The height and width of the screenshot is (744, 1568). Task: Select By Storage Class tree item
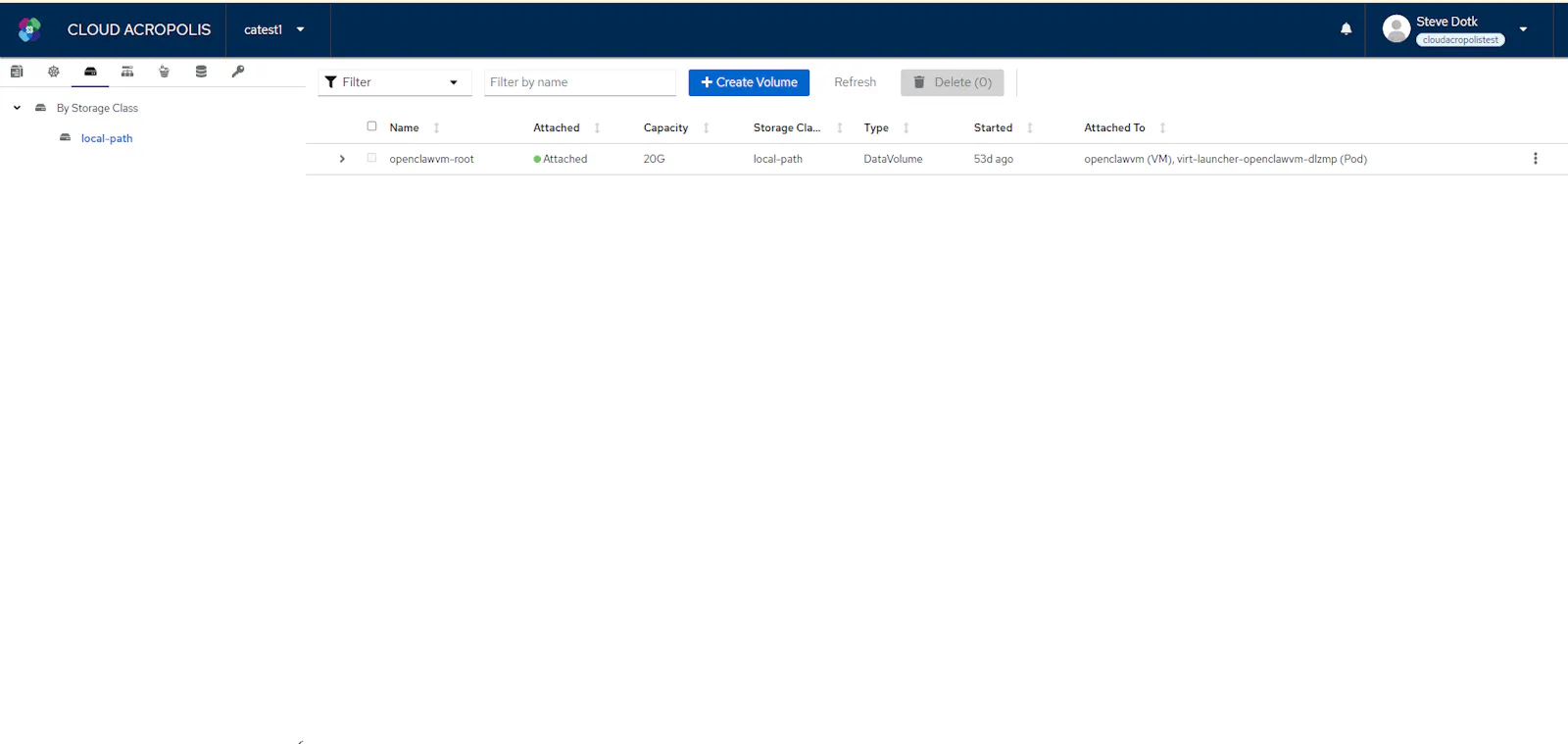97,108
